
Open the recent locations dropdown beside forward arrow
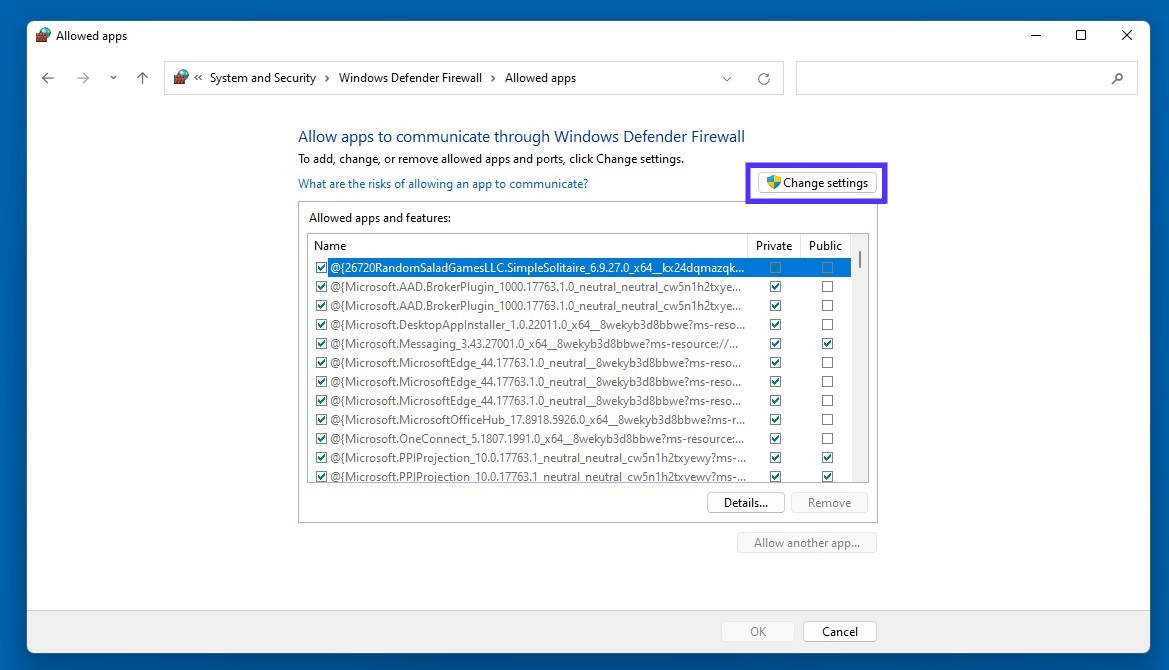(112, 78)
